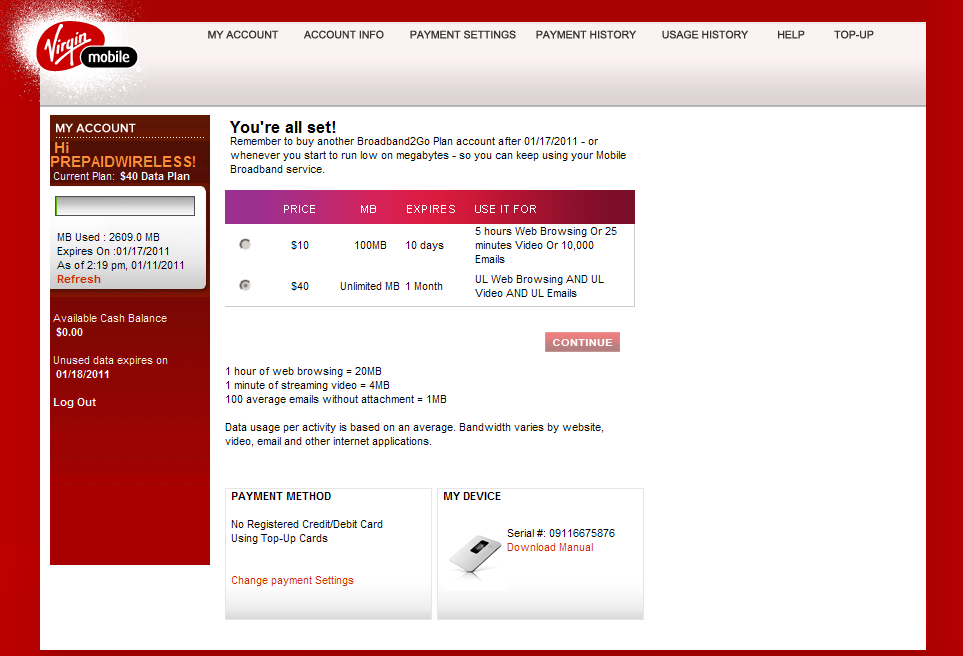The image size is (963, 656).
Task: Click the MY DEVICE panel heading
Action: pos(472,496)
